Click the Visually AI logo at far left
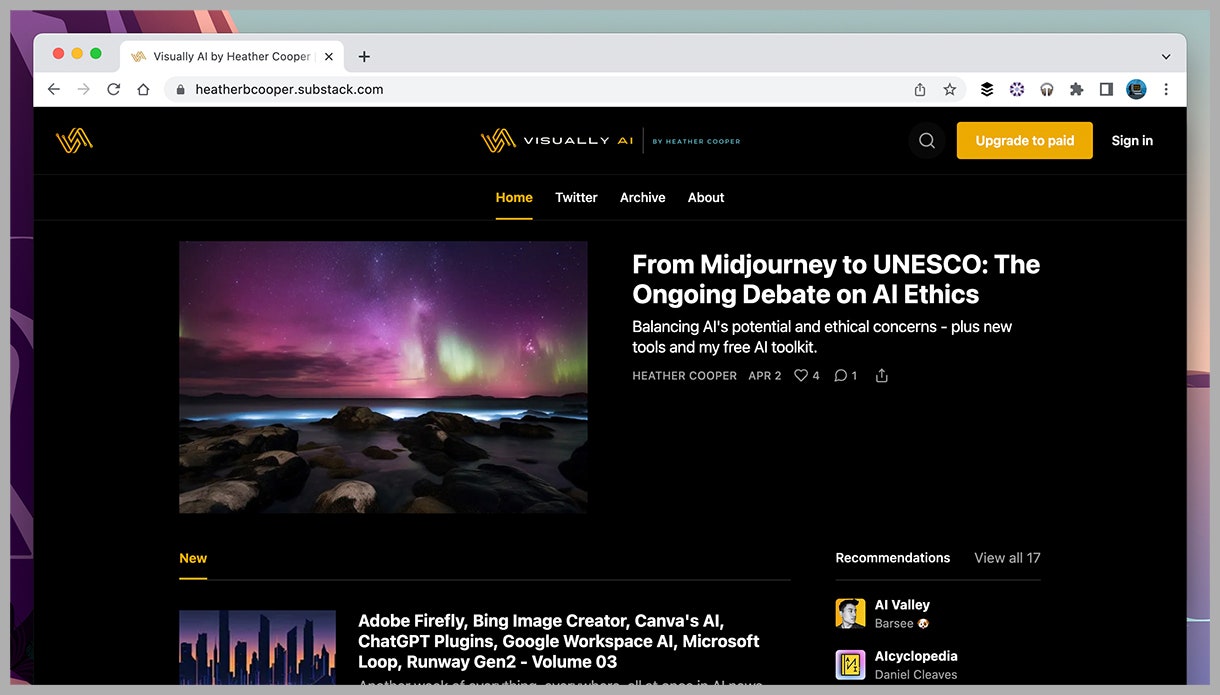The height and width of the screenshot is (695, 1220). click(74, 141)
